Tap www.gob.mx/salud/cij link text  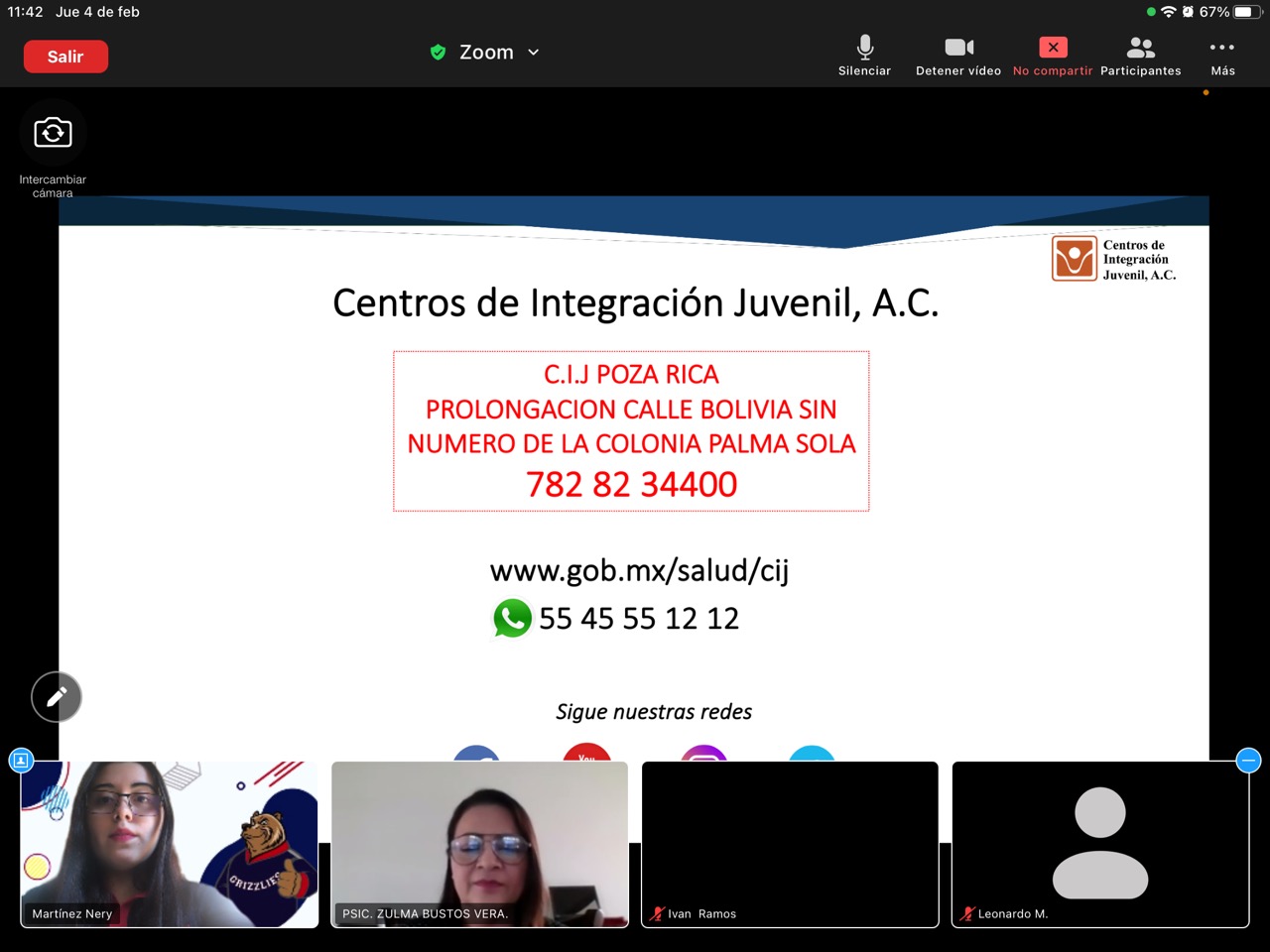[639, 570]
